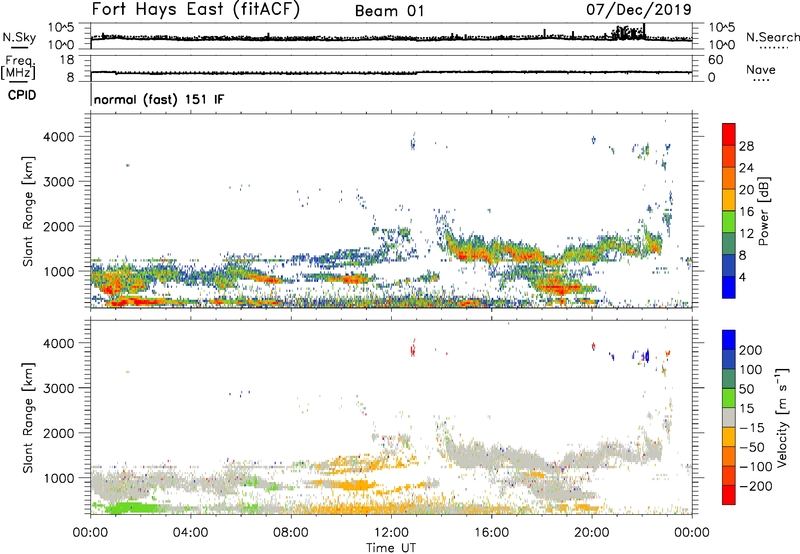Click 'Slant Range [km]' label of the power plot
800x554 pixels.
(28, 211)
